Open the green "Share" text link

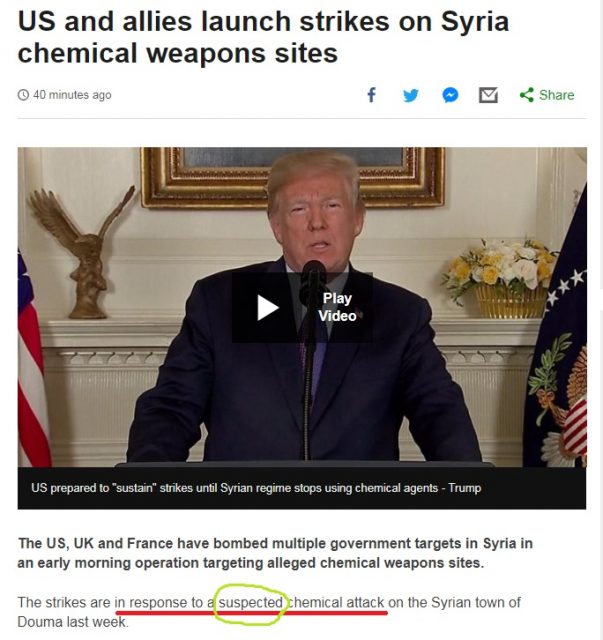coord(556,95)
